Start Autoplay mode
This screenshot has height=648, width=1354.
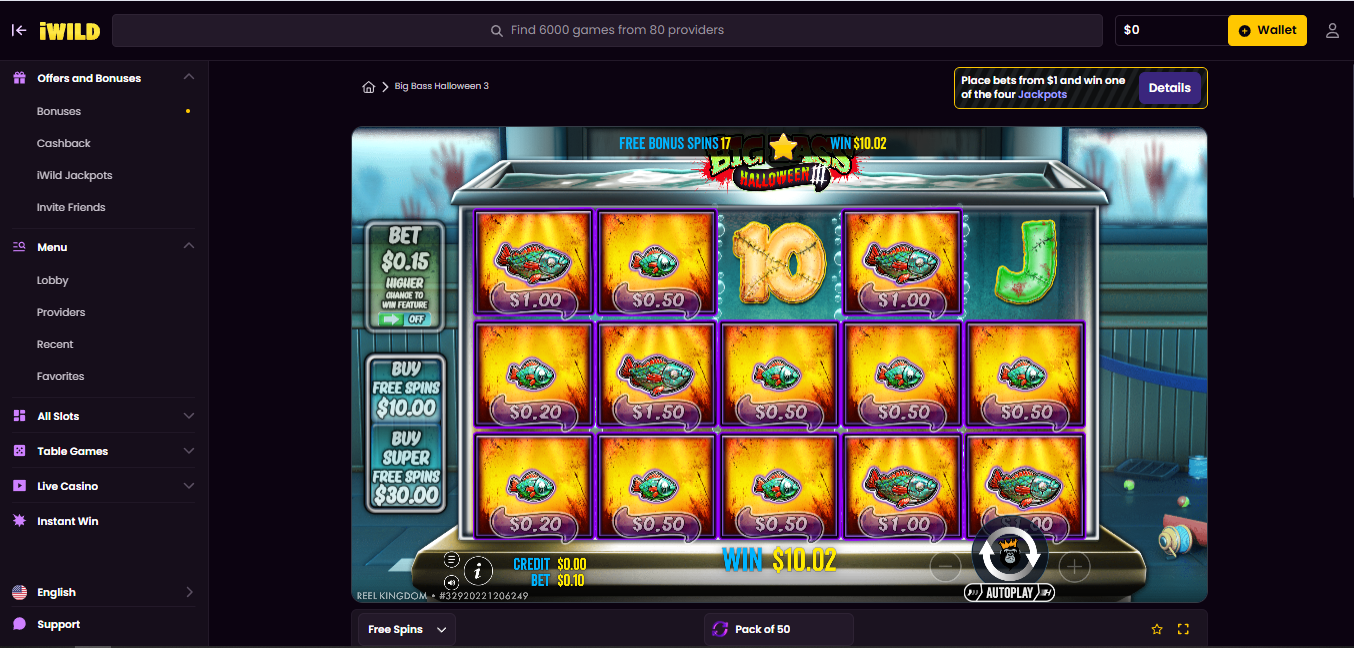point(1009,593)
